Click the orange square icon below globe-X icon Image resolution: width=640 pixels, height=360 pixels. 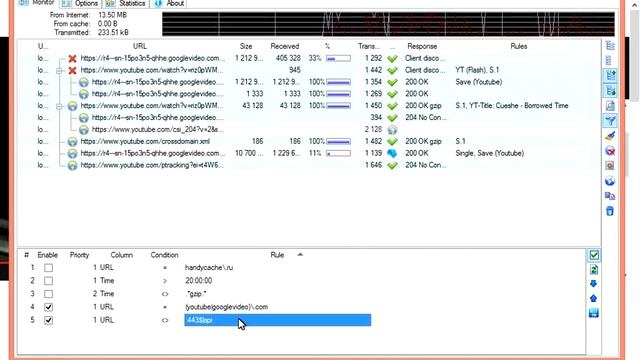point(610,166)
